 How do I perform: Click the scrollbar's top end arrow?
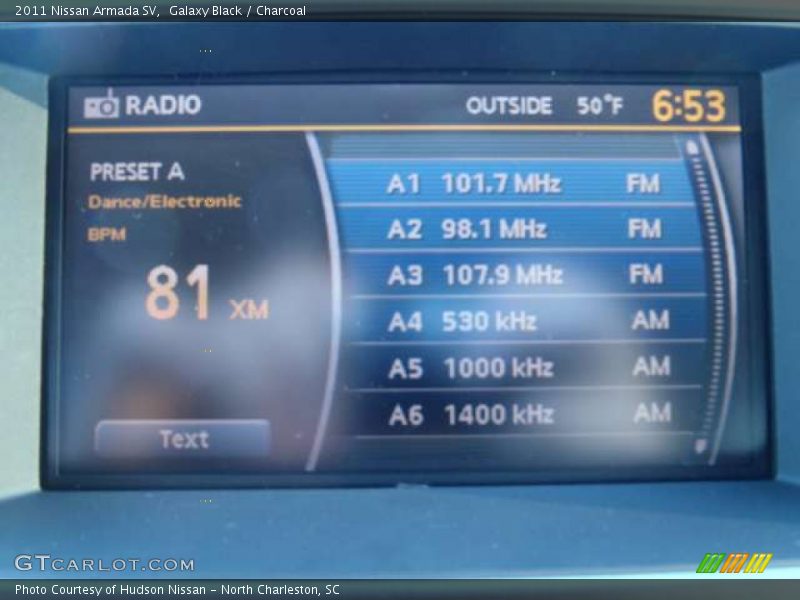(691, 148)
